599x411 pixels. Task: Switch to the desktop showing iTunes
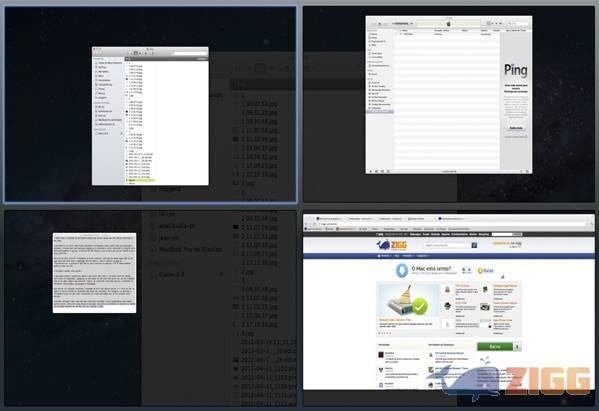tap(449, 104)
